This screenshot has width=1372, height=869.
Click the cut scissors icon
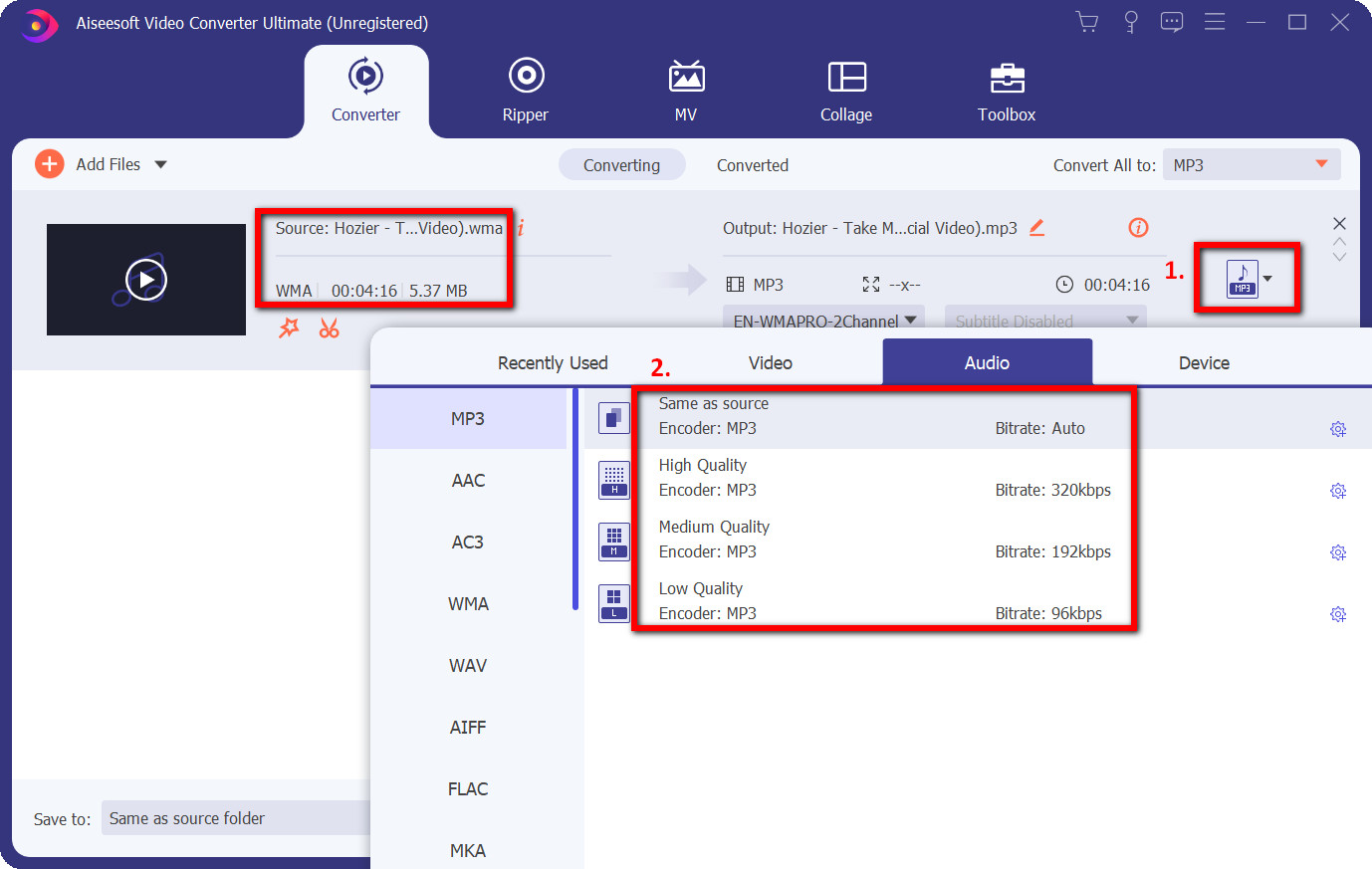(x=330, y=328)
